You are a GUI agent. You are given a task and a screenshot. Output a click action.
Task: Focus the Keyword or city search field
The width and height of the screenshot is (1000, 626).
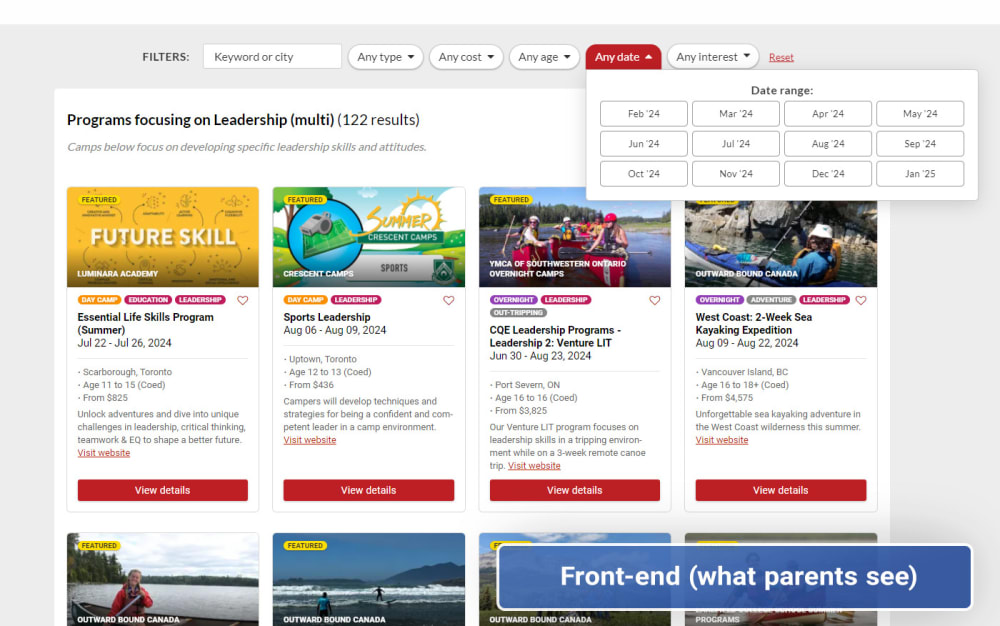click(272, 57)
